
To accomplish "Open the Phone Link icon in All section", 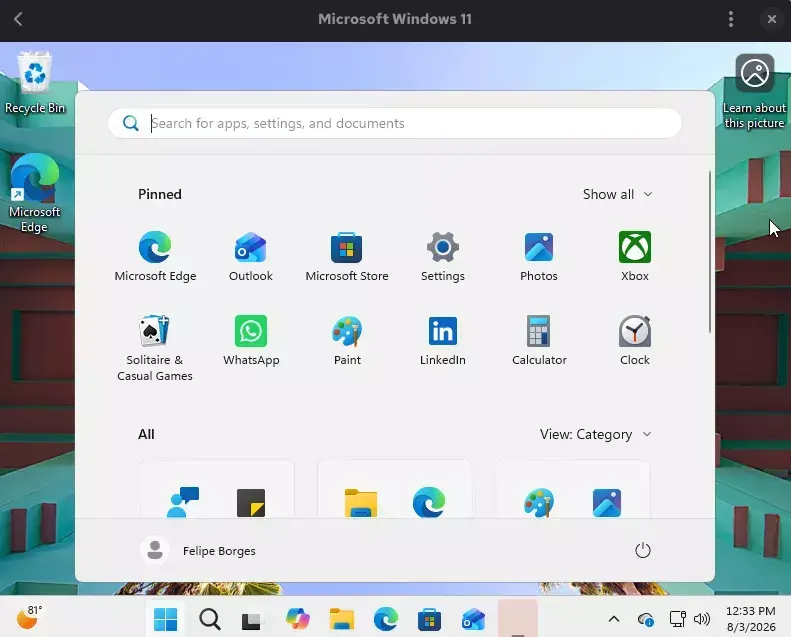I will point(183,502).
